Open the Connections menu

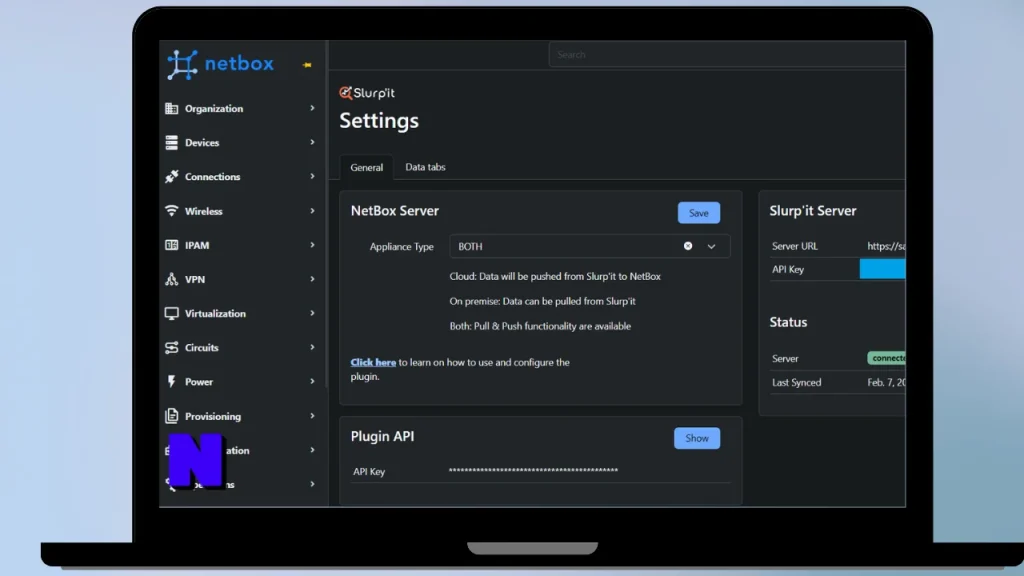[240, 176]
